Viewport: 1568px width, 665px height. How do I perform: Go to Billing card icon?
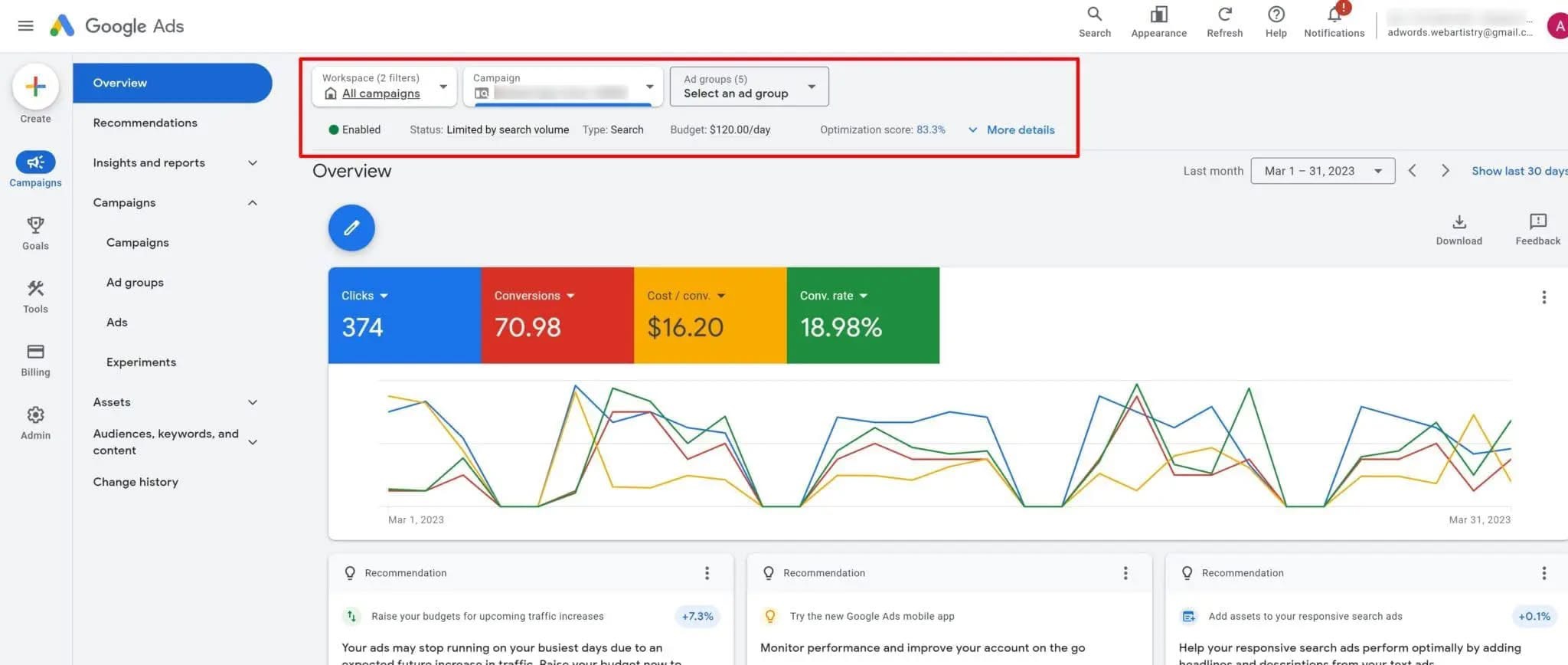35,352
